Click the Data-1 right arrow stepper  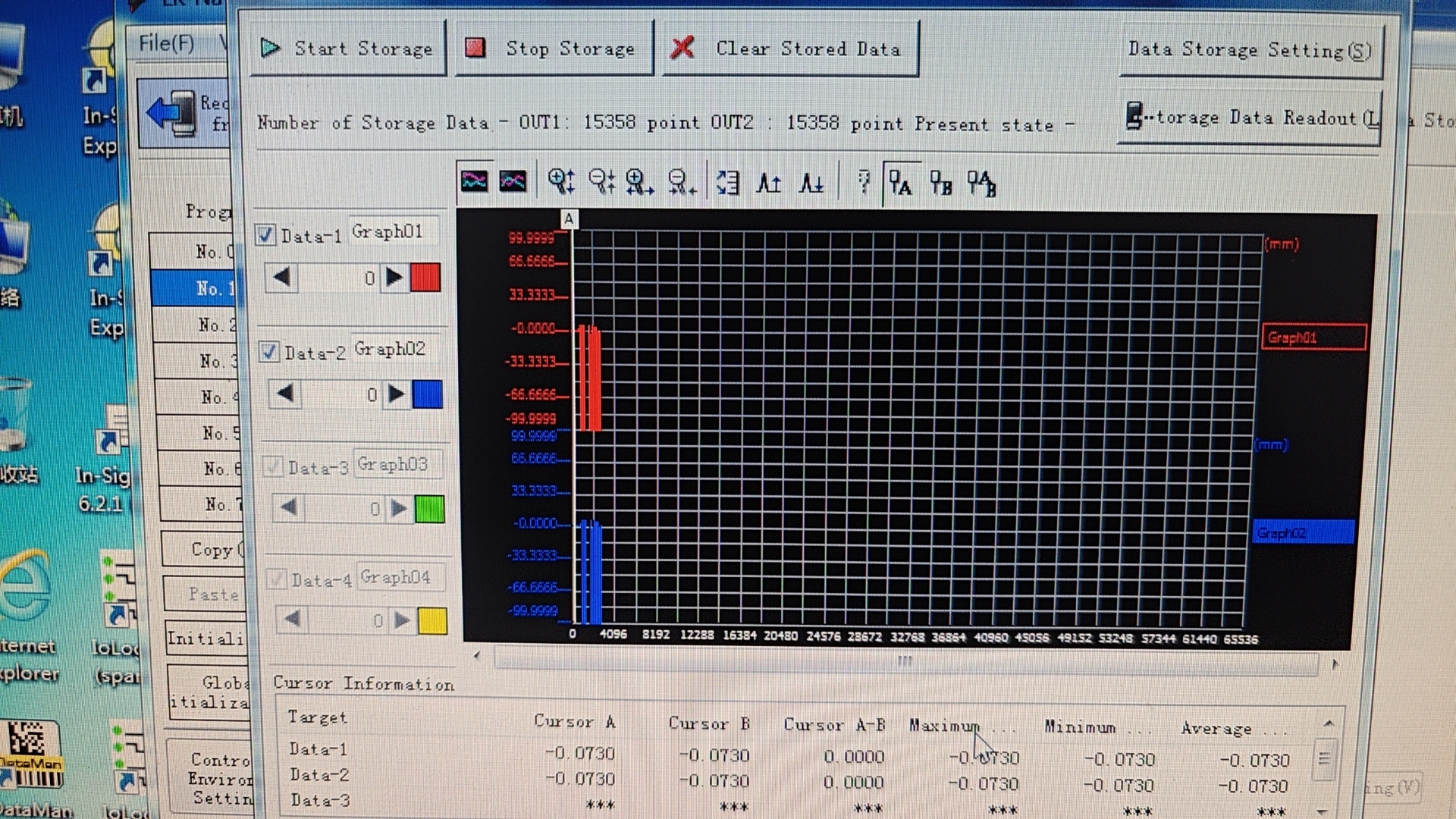click(394, 278)
